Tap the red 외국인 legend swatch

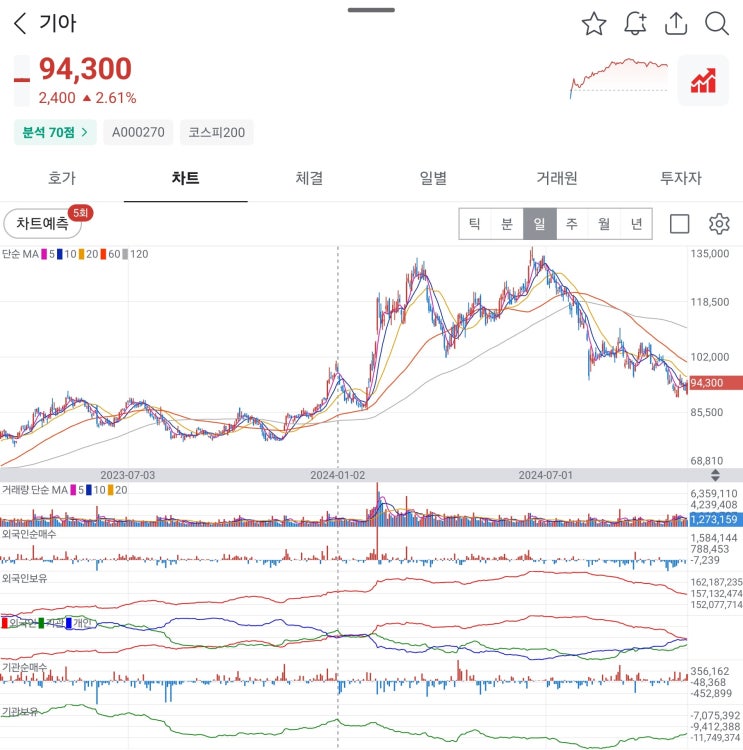pos(4,623)
